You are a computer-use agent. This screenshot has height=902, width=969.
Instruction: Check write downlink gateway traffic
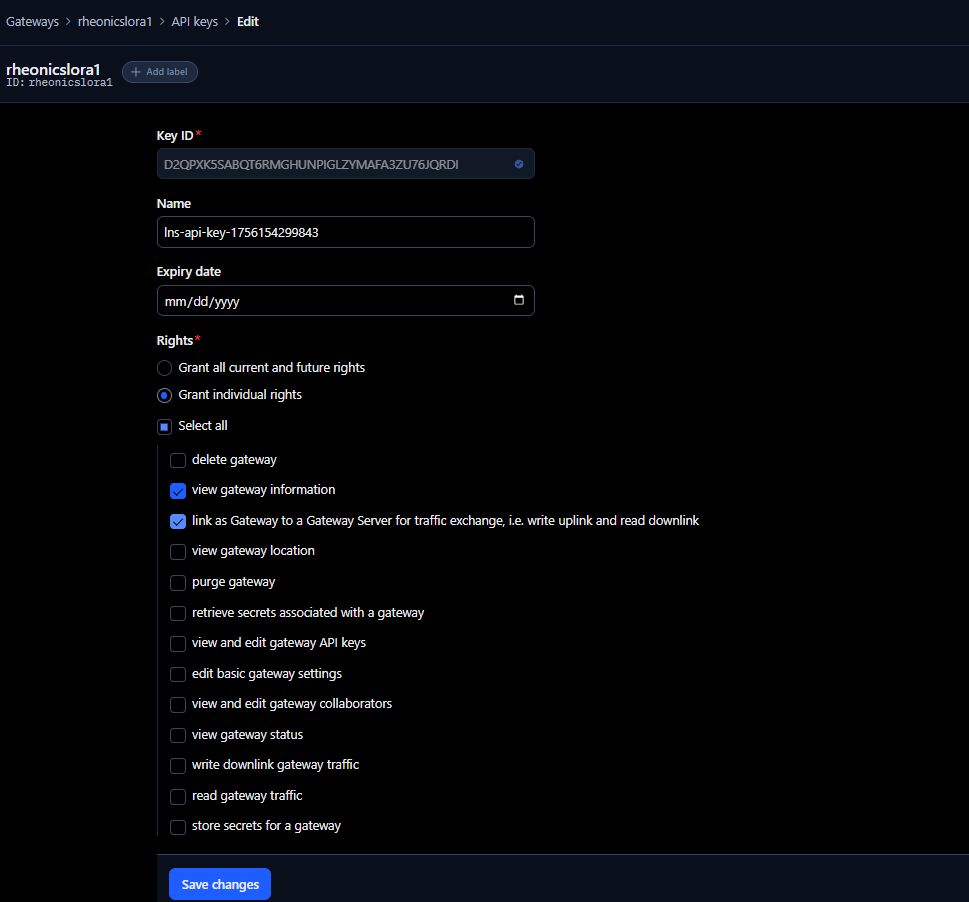pyautogui.click(x=178, y=765)
